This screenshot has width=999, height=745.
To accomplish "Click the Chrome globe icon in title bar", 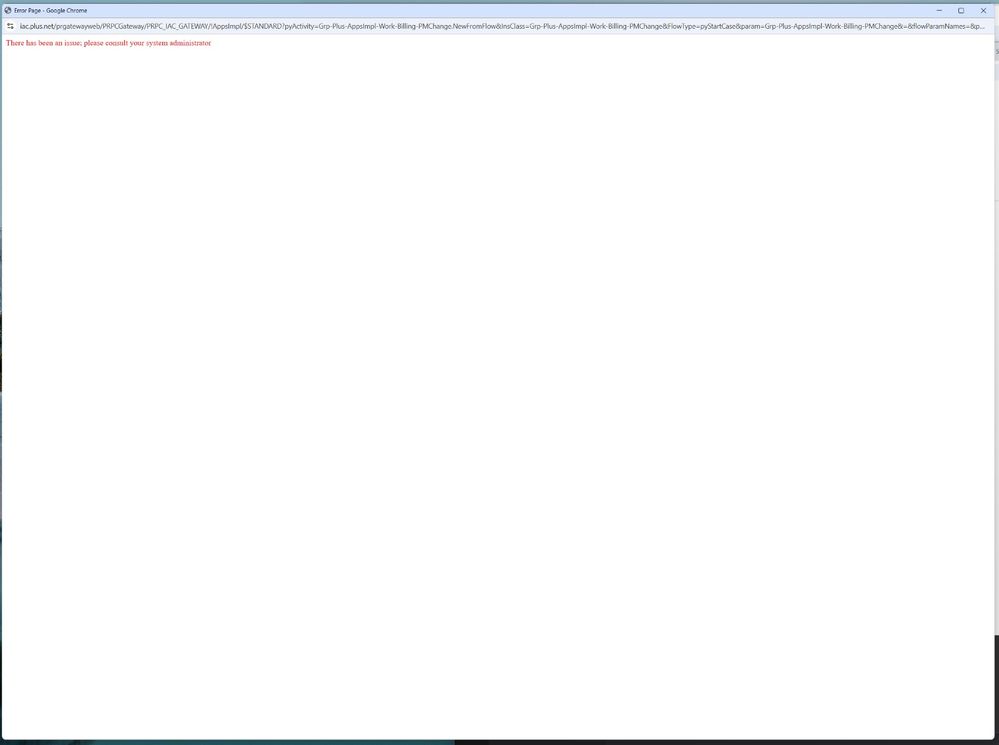I will [8, 10].
